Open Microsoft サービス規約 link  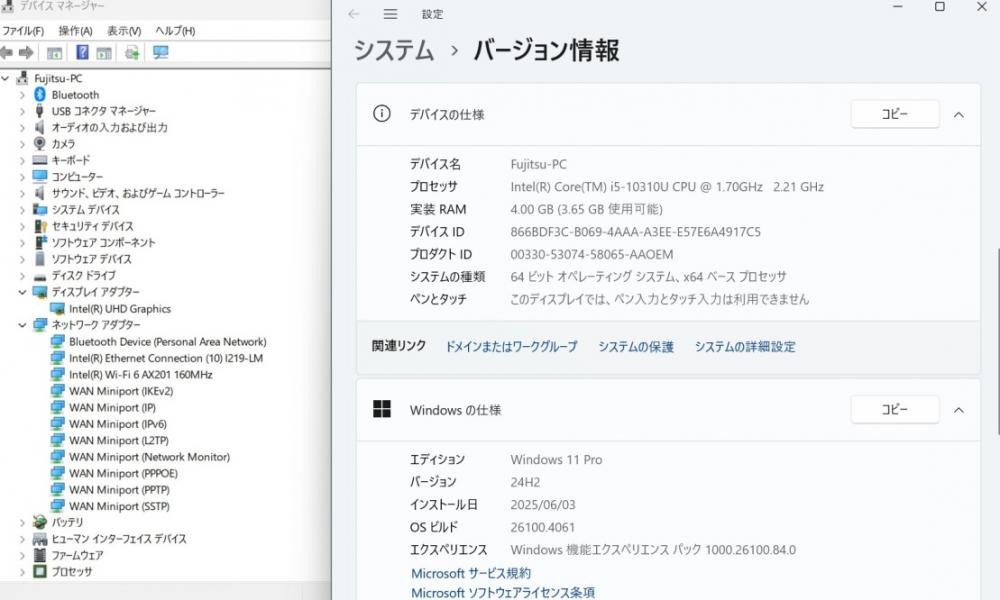point(471,573)
